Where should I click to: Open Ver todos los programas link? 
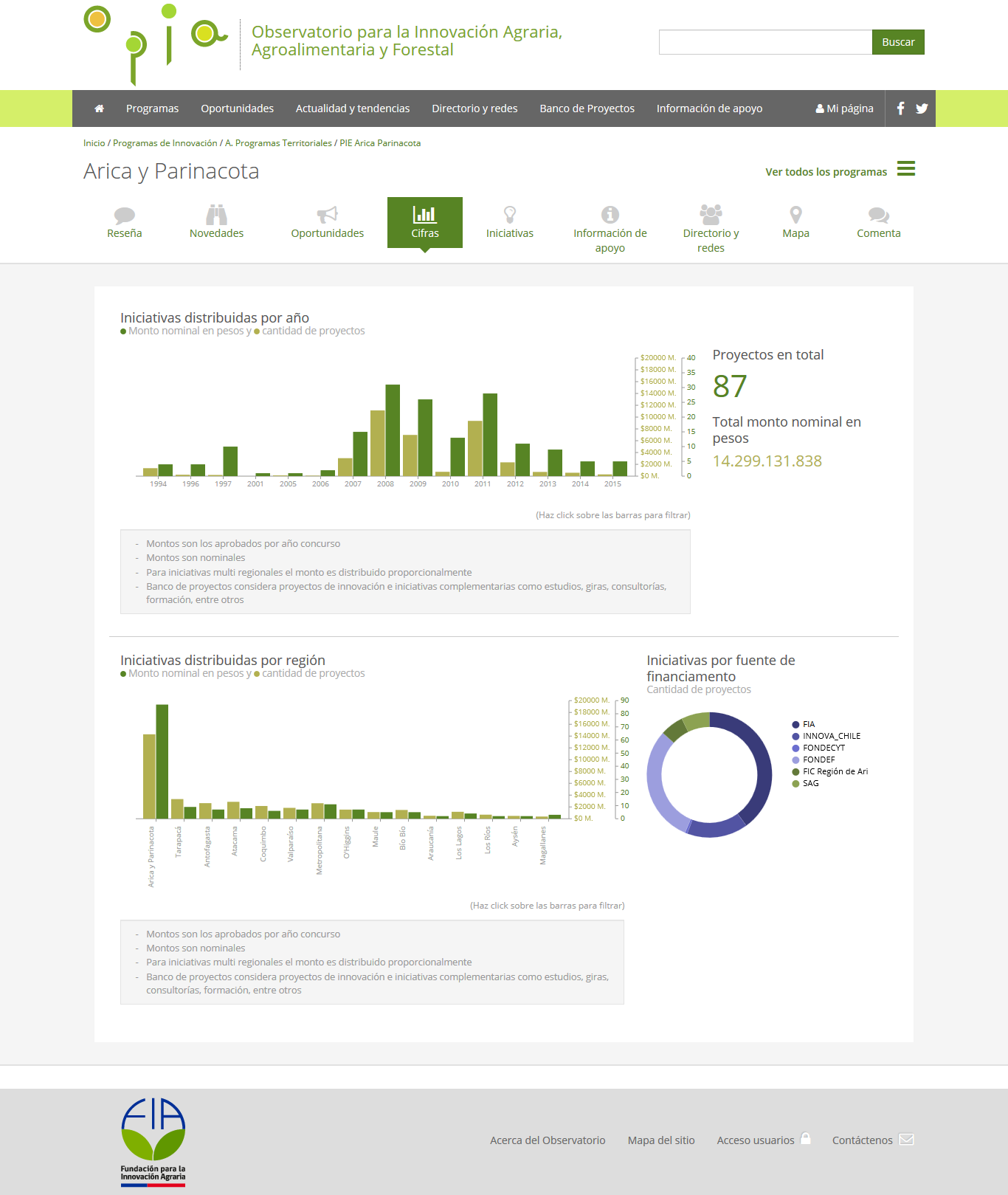click(826, 172)
